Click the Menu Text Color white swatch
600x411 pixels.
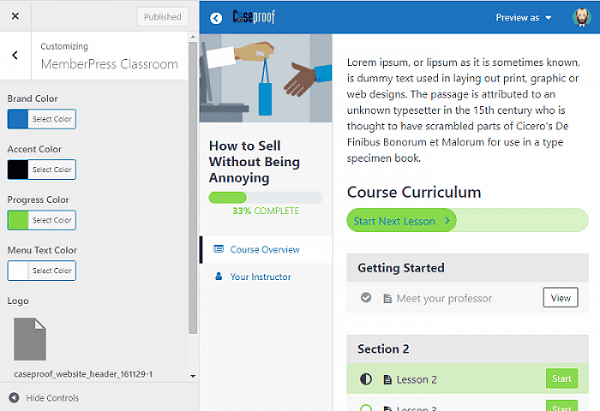pyautogui.click(x=18, y=271)
